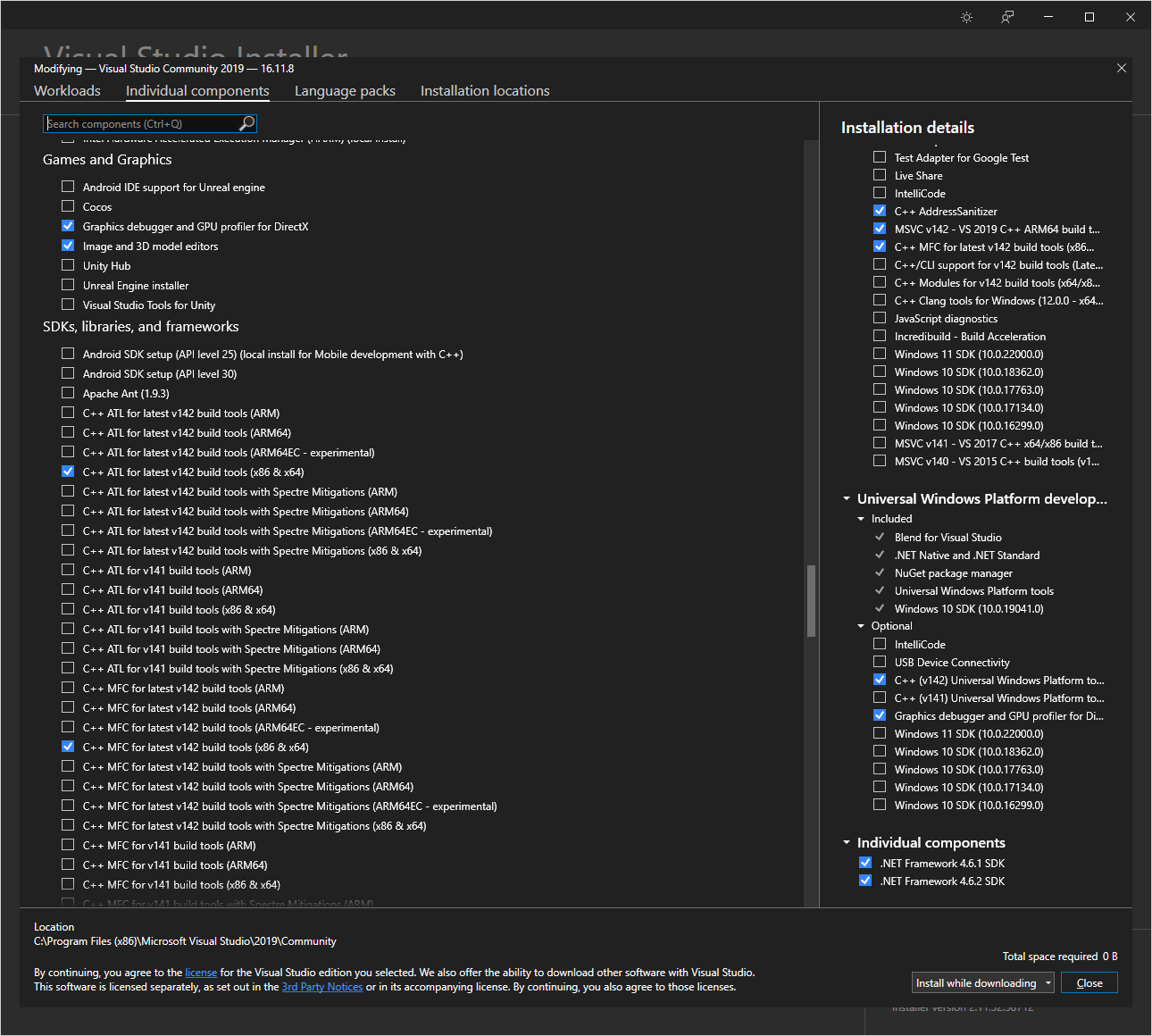
Task: Select Blend for Visual Studio item
Action: tap(947, 537)
